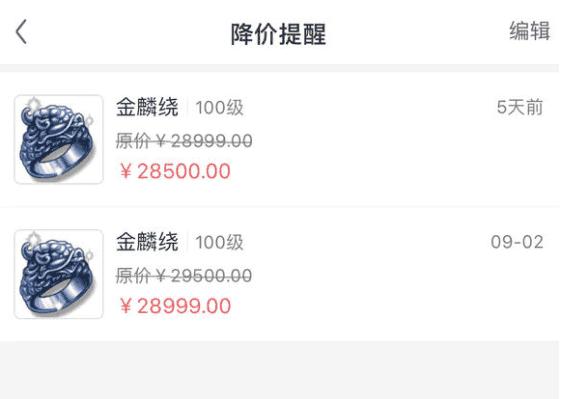
Task: Open the second 金麟绕 item title
Action: pyautogui.click(x=147, y=242)
